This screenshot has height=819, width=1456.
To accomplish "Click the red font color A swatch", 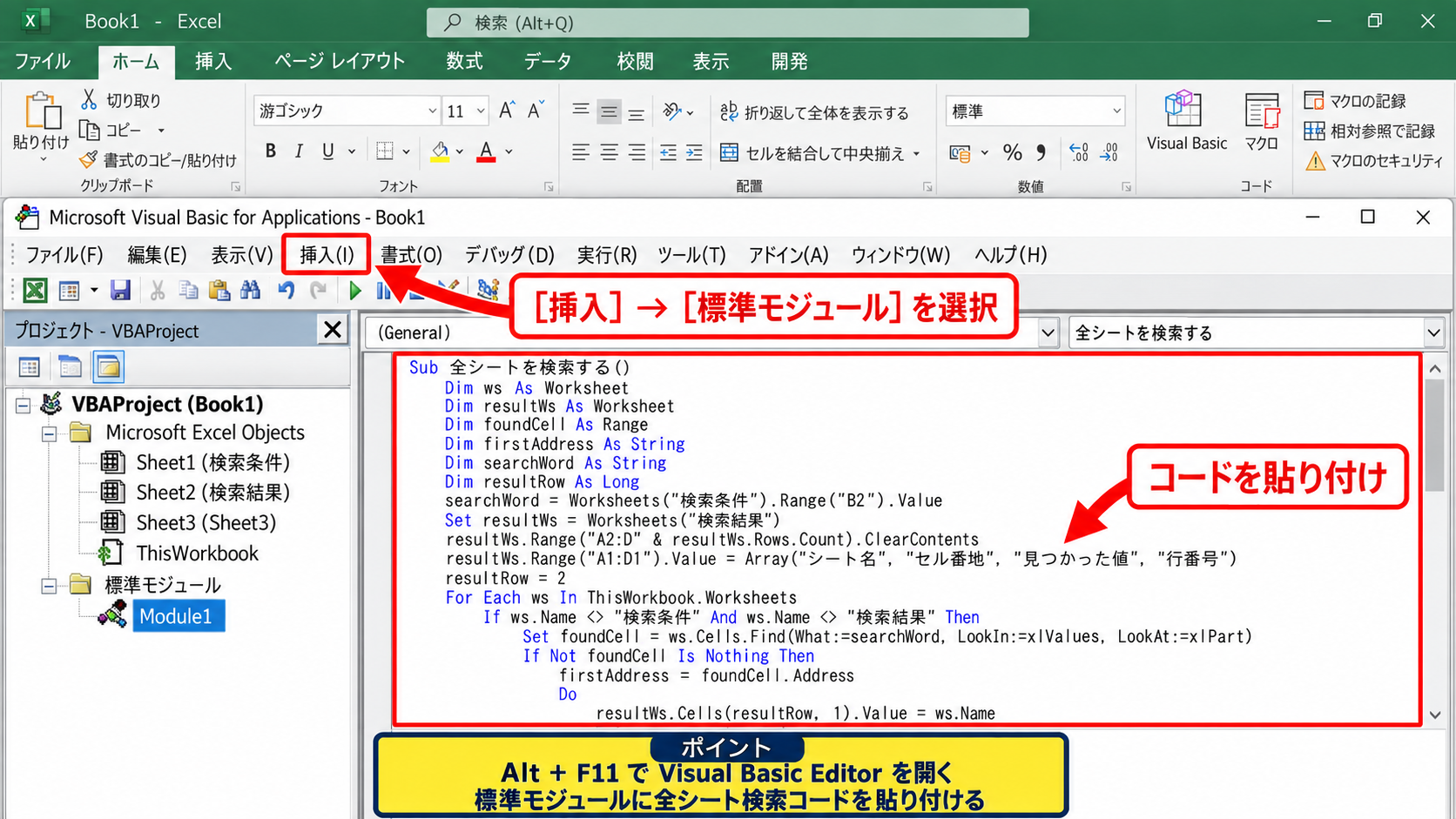I will point(486,151).
